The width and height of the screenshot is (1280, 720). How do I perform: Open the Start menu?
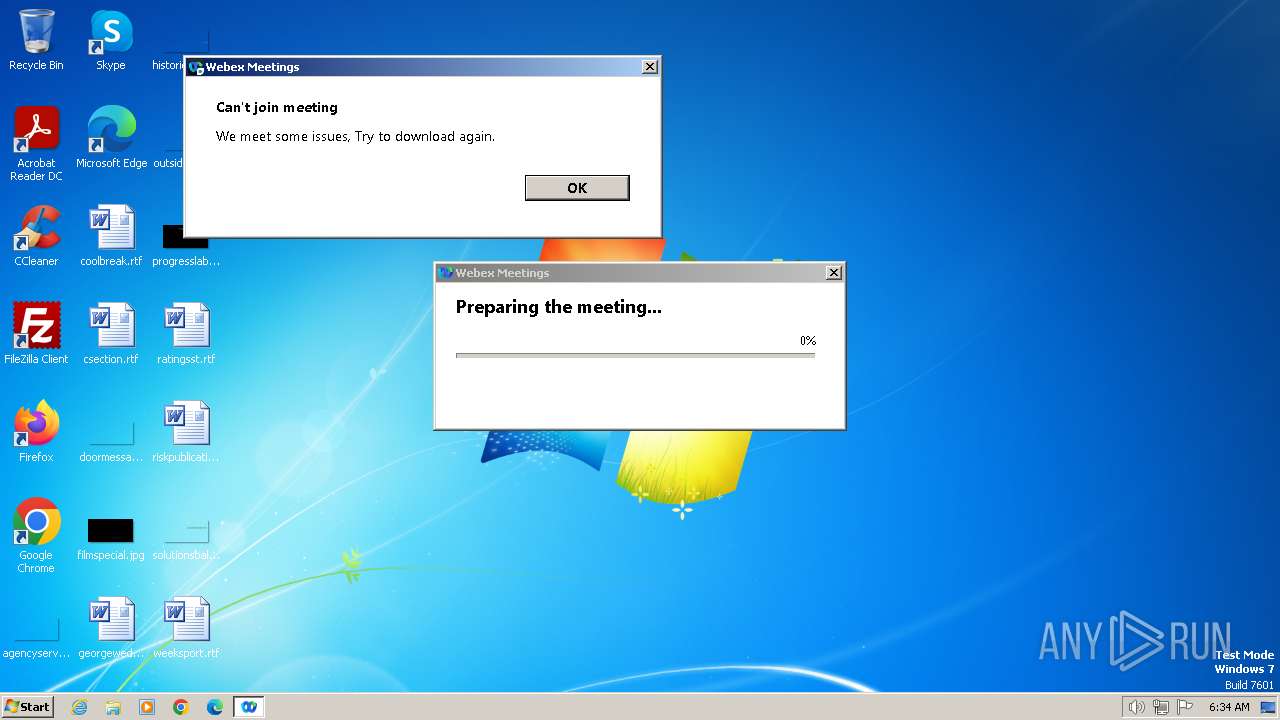tap(28, 707)
